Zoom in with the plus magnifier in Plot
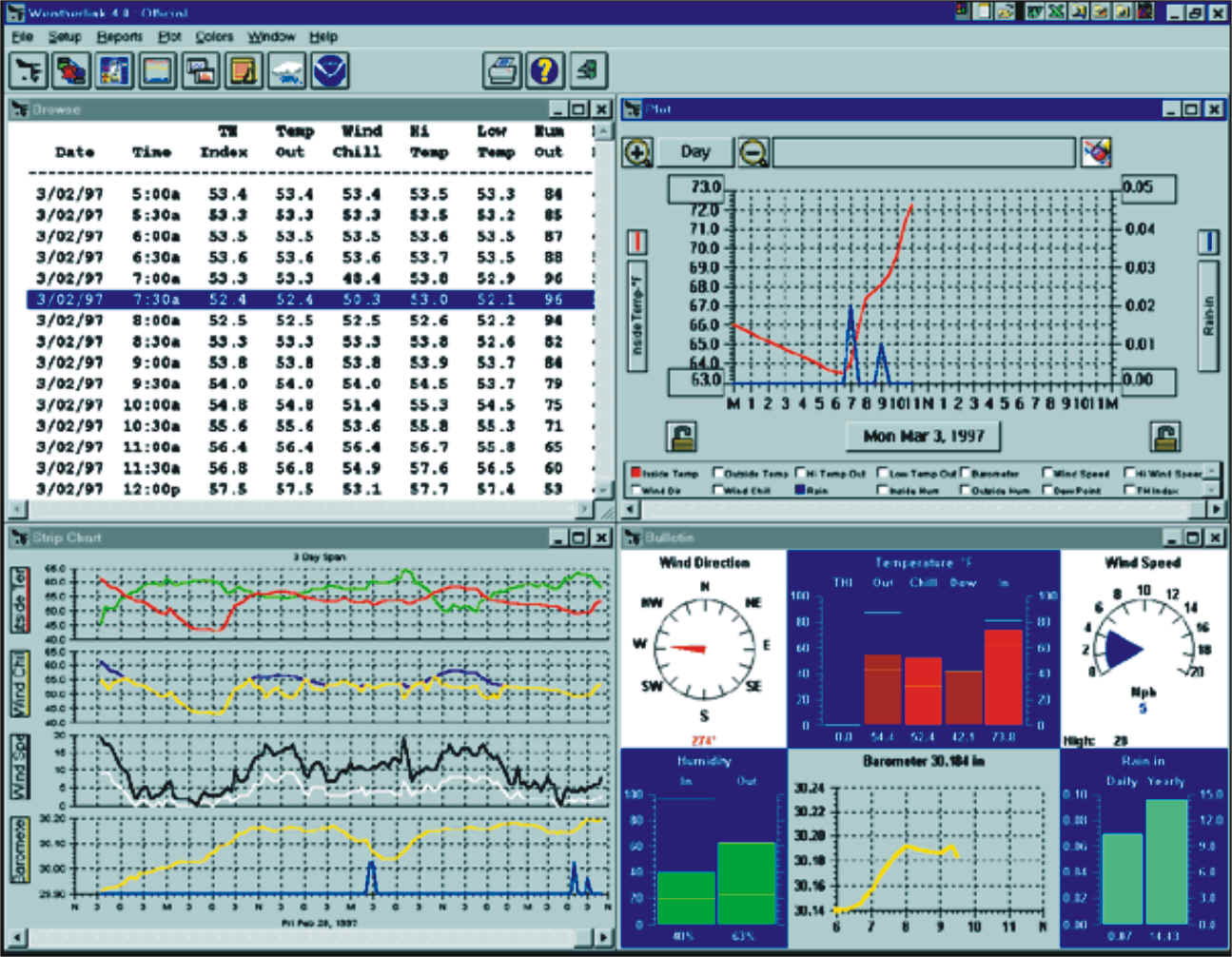Screen dimensions: 1232x957 (637, 152)
